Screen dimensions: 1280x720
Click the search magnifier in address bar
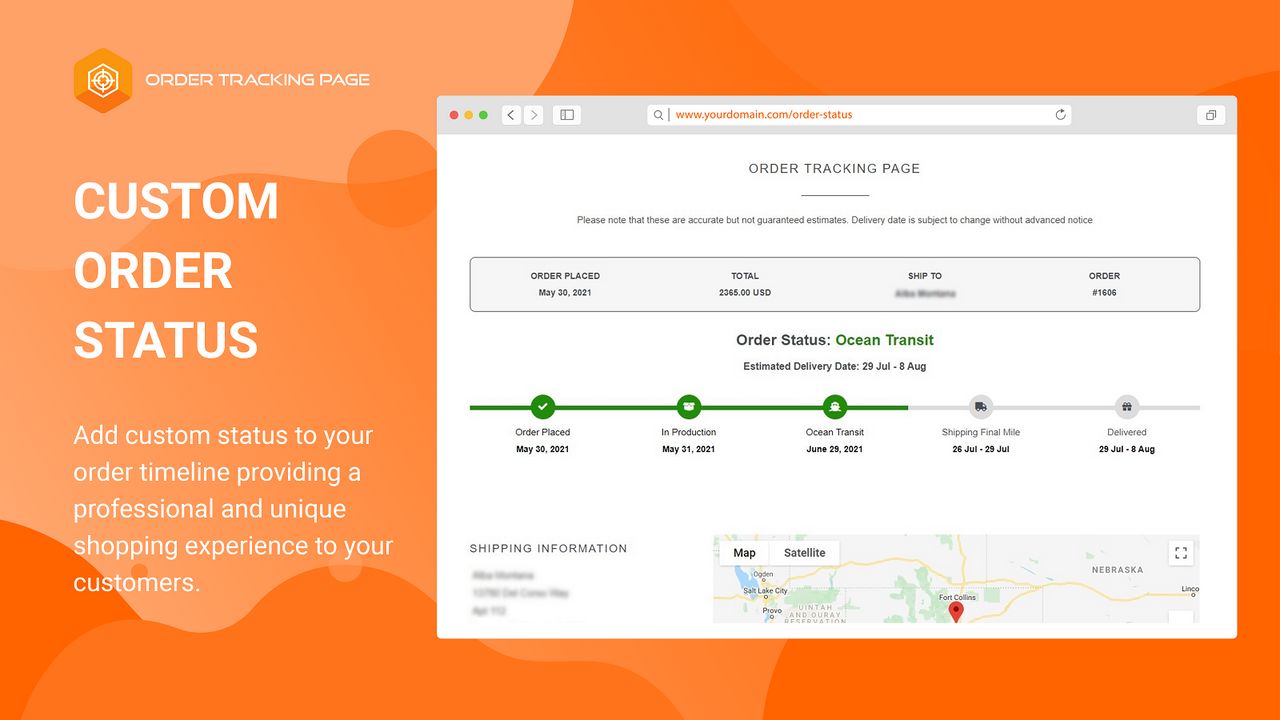659,115
